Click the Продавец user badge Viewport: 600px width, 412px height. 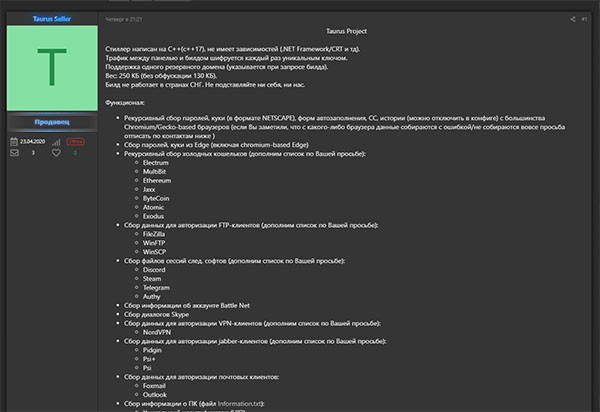49,121
